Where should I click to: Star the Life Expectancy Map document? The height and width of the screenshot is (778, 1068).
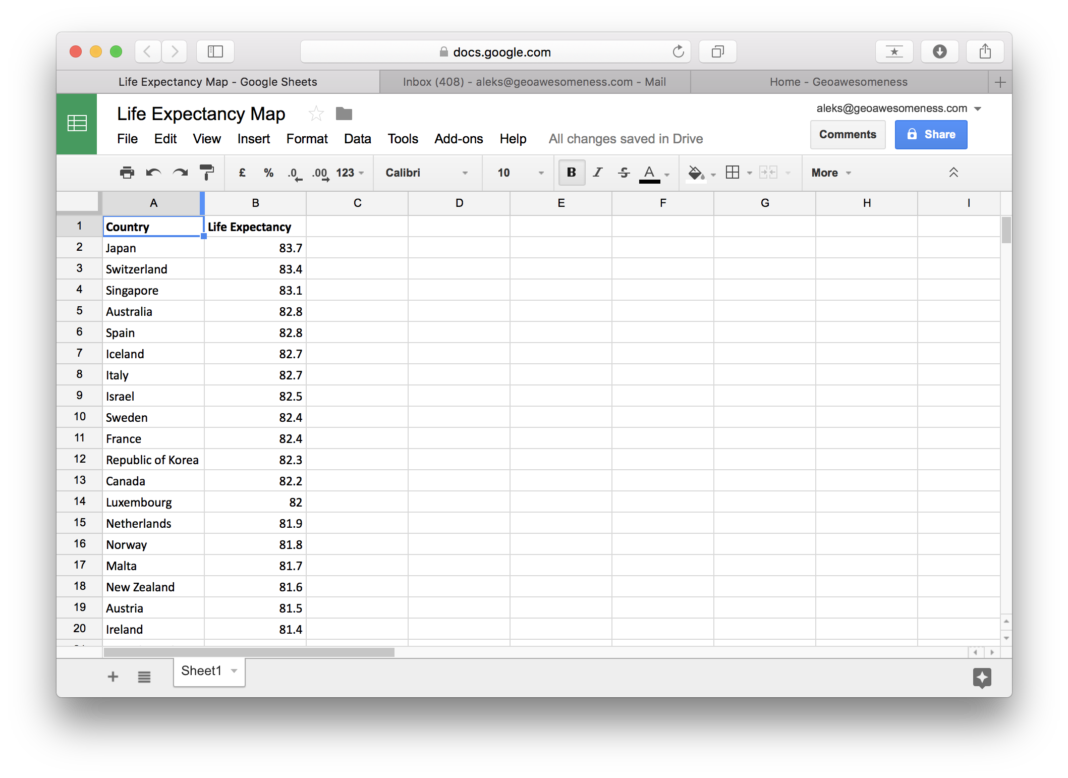(x=316, y=114)
